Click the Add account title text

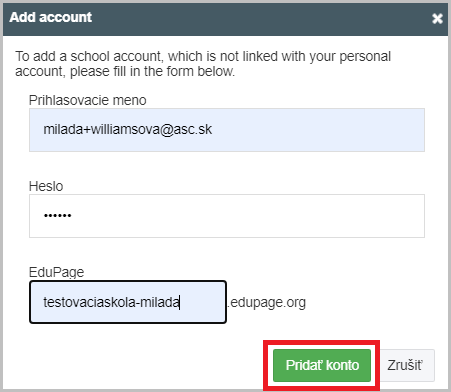51,17
